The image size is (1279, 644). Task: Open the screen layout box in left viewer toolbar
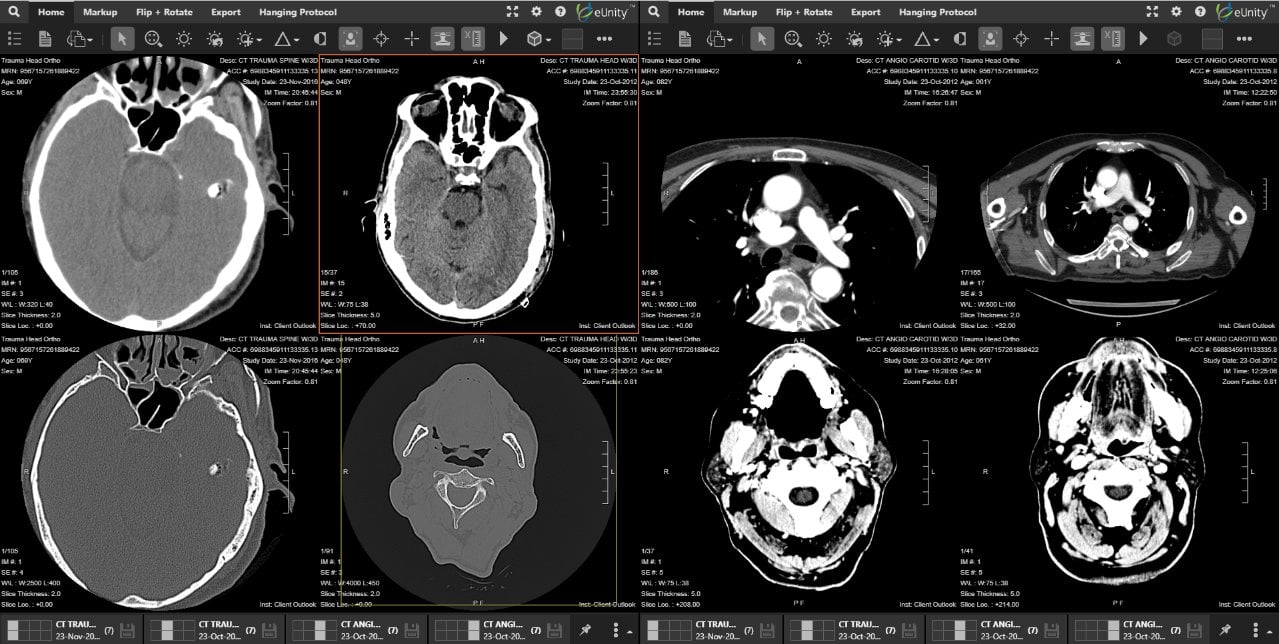point(573,39)
